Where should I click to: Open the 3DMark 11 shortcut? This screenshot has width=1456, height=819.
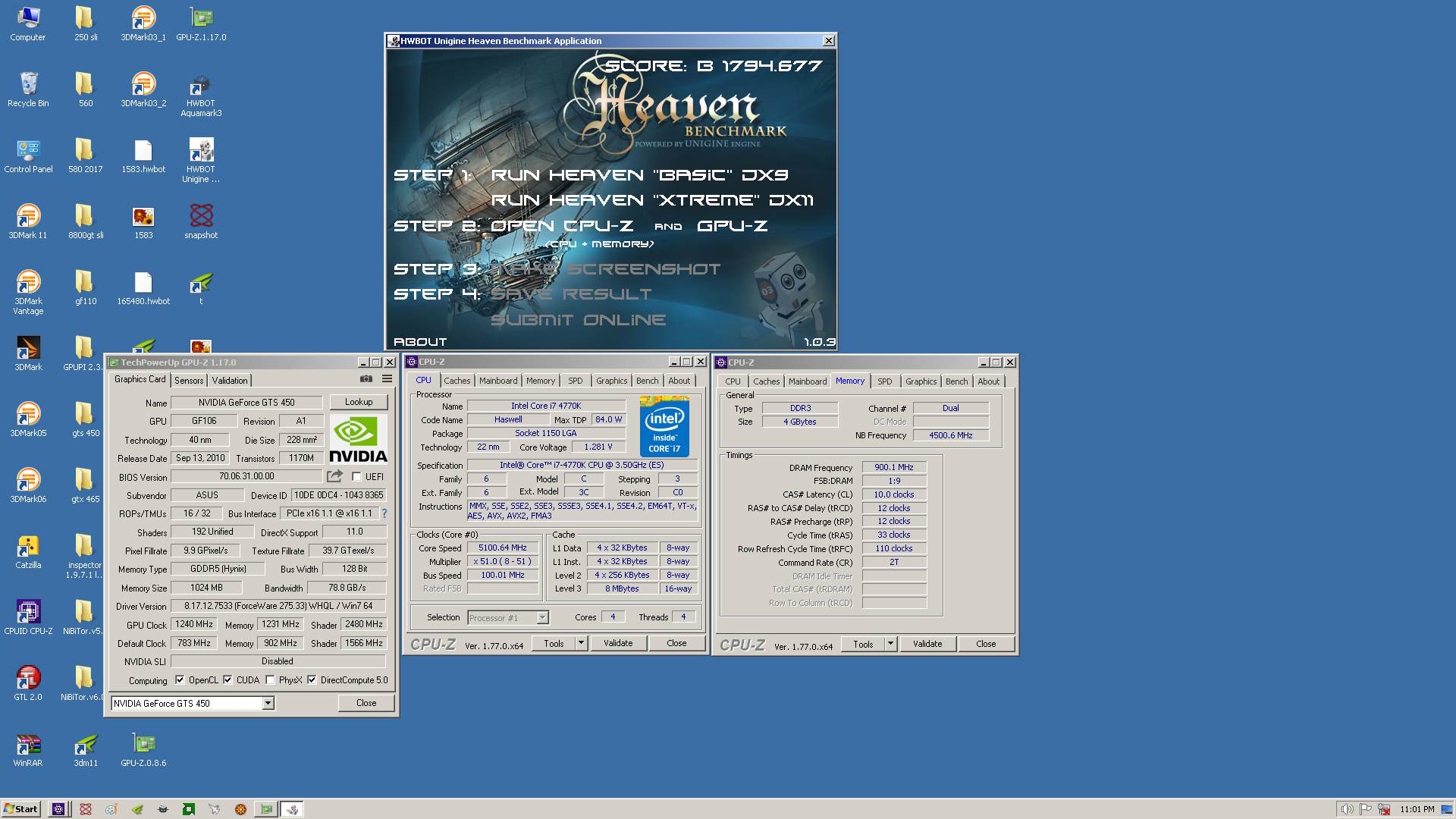(28, 222)
